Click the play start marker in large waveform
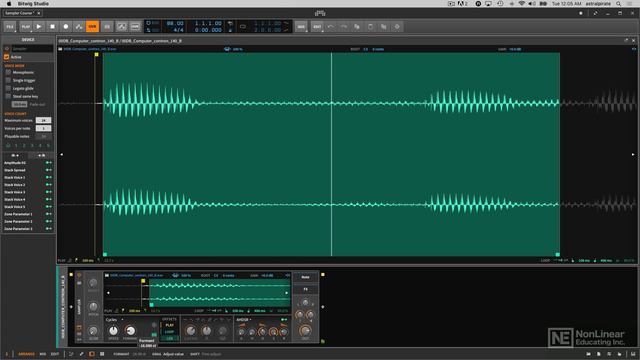The width and height of the screenshot is (640, 360). point(96,55)
